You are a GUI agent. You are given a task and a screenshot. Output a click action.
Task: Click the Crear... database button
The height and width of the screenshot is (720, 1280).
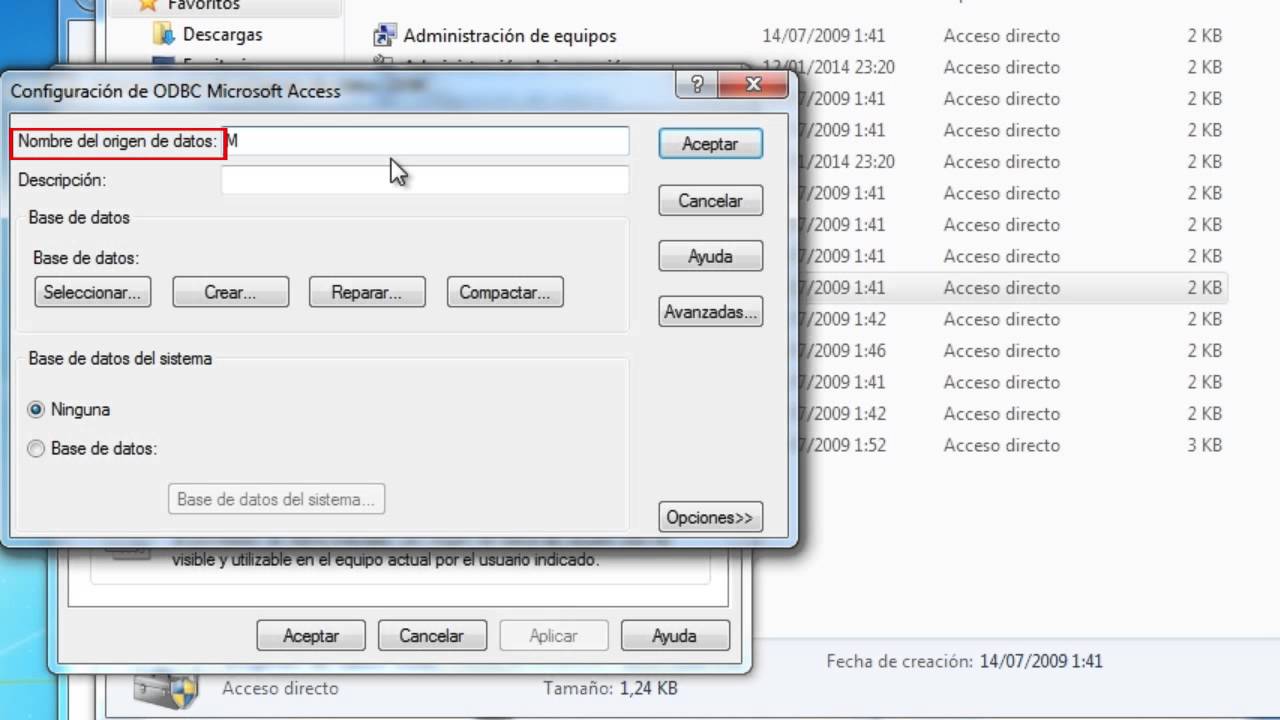pyautogui.click(x=230, y=293)
